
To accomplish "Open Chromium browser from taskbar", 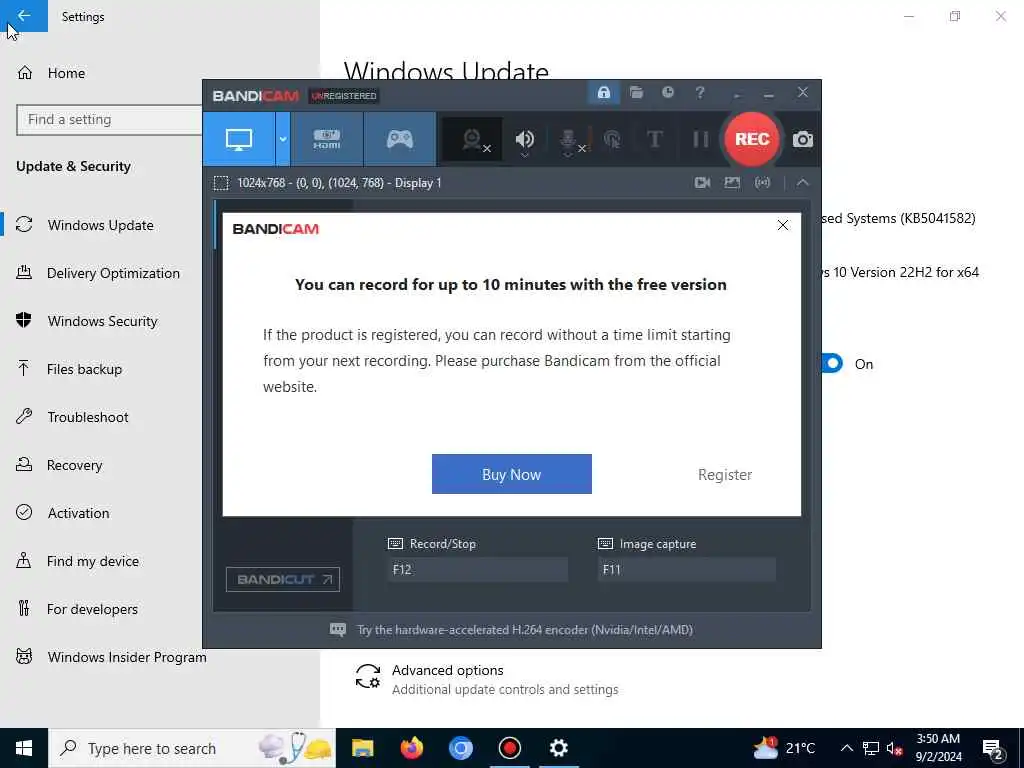I will [x=460, y=748].
